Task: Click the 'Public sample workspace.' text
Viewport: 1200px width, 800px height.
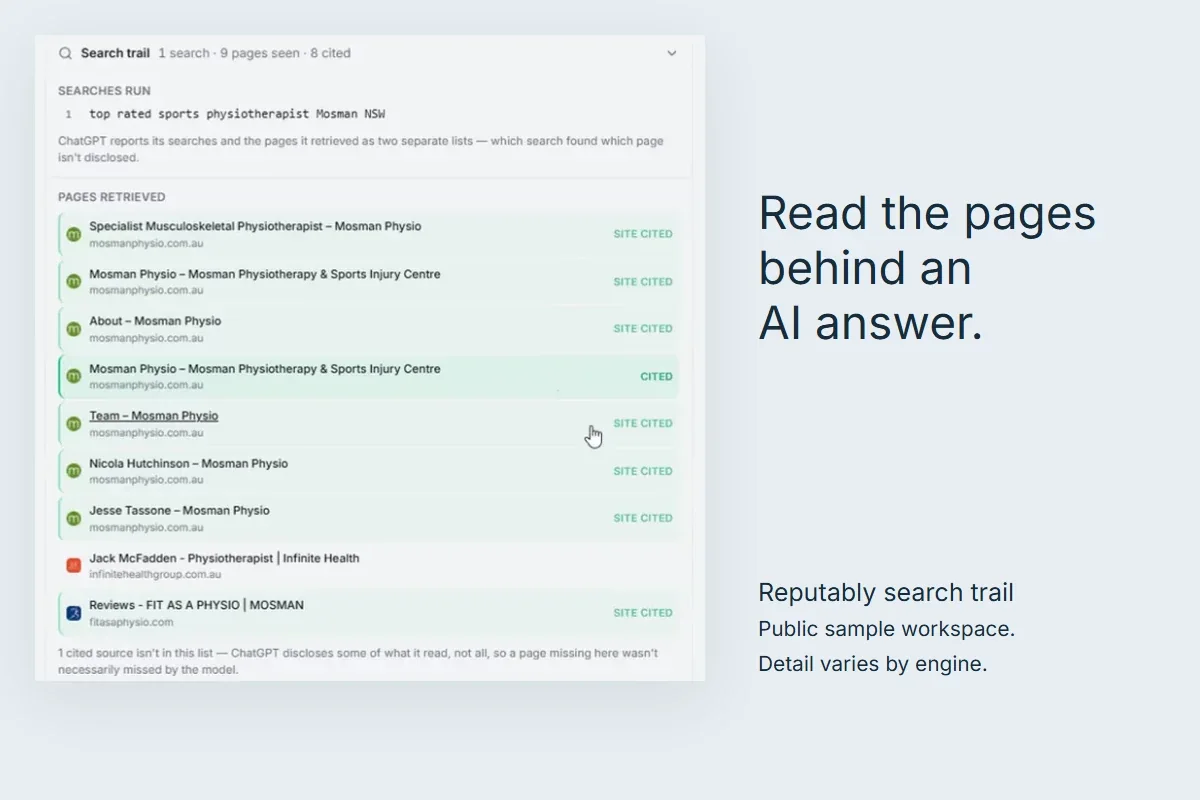Action: click(886, 629)
